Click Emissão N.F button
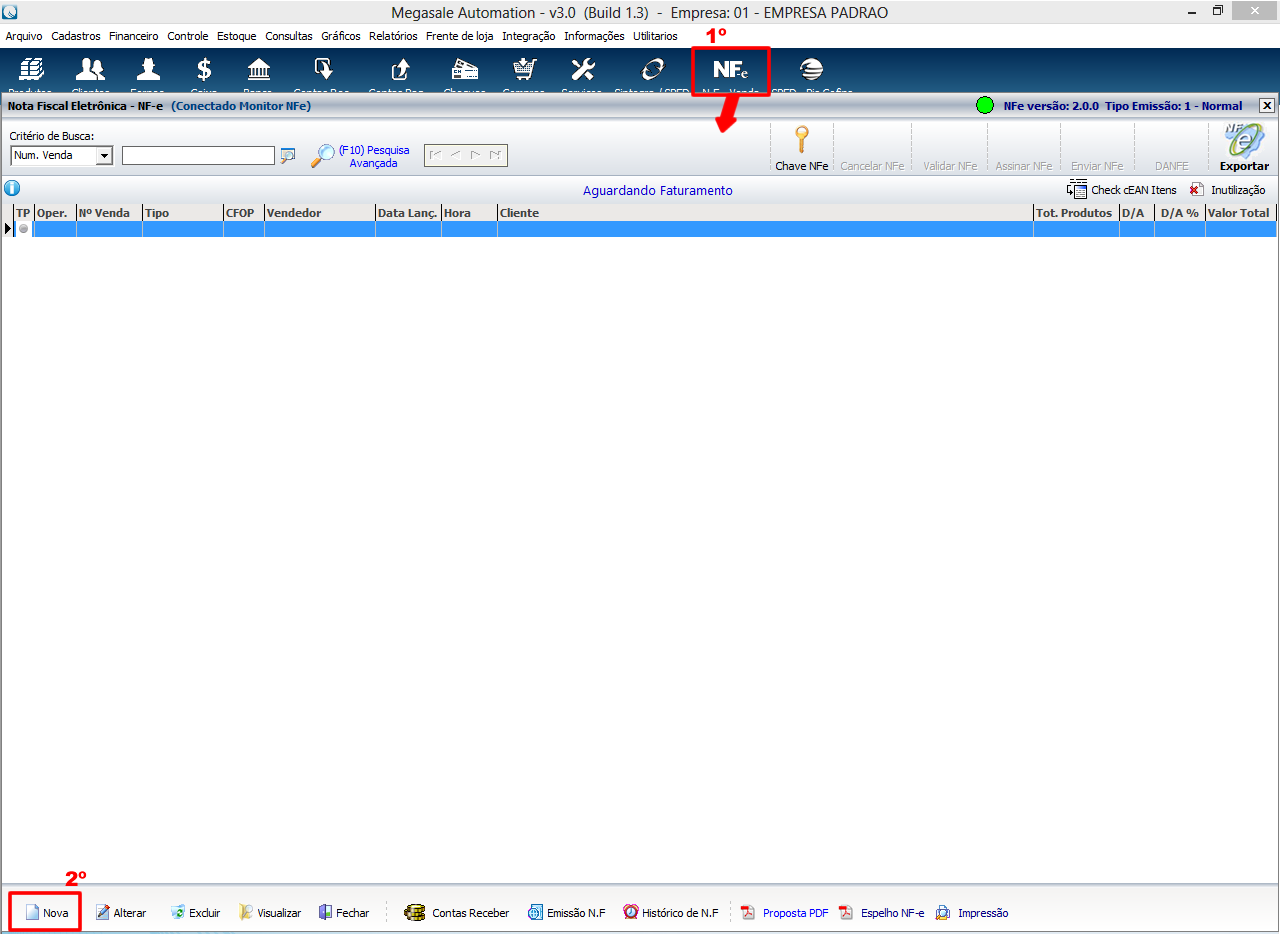The image size is (1280, 934). (567, 913)
